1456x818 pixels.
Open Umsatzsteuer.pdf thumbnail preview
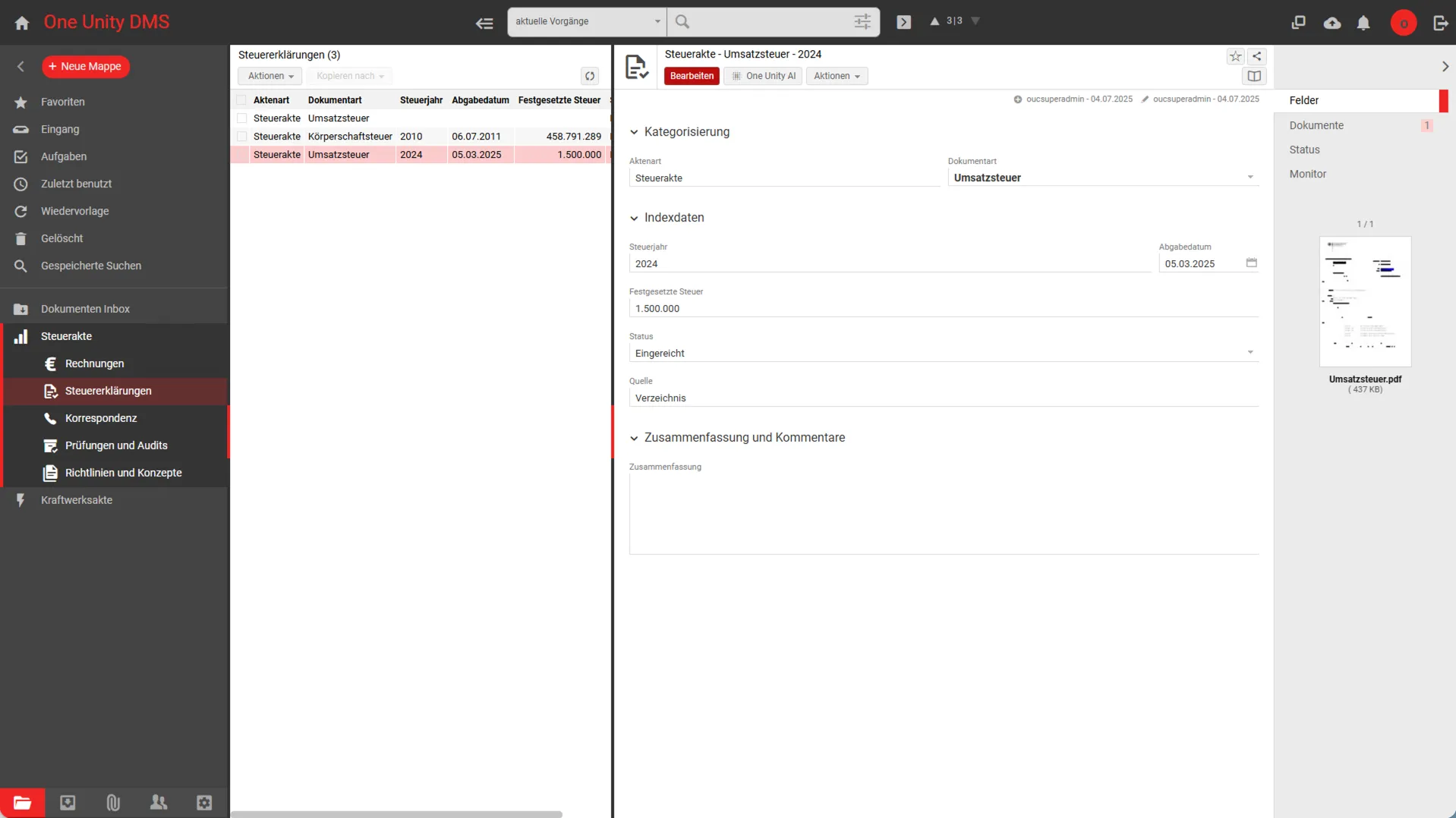point(1365,301)
